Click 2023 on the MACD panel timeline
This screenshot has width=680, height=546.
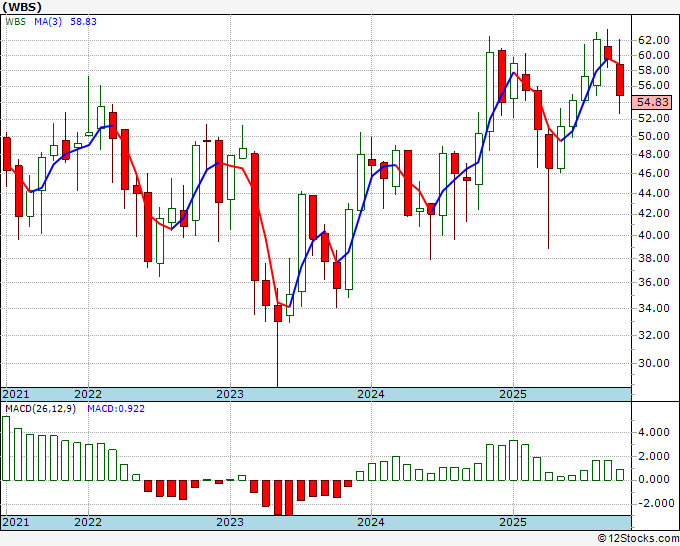[x=230, y=522]
